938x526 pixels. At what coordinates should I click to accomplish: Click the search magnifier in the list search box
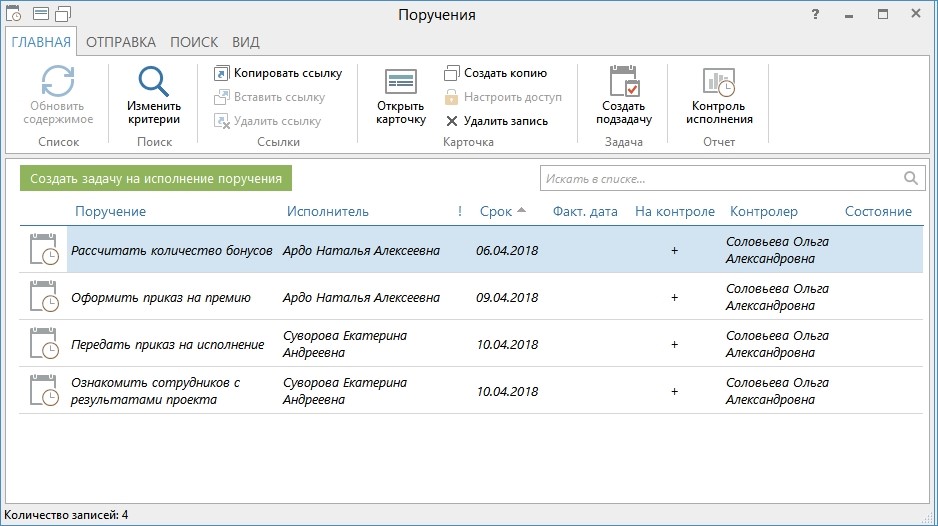(x=910, y=178)
